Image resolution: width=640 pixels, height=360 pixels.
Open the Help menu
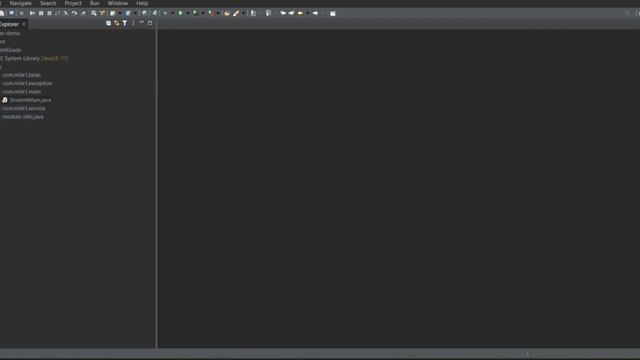(142, 3)
